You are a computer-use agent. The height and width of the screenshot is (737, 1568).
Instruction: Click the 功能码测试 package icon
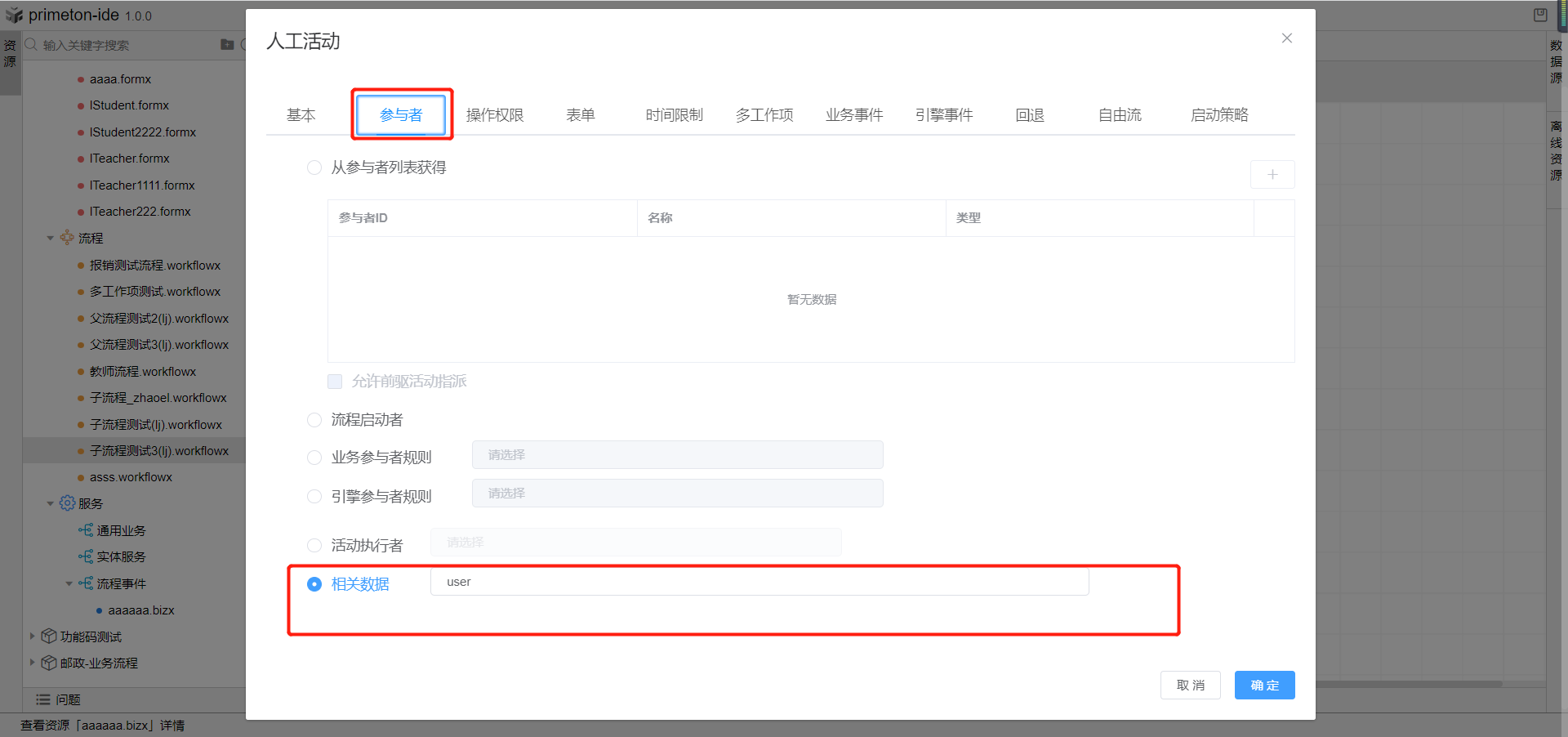(x=49, y=636)
